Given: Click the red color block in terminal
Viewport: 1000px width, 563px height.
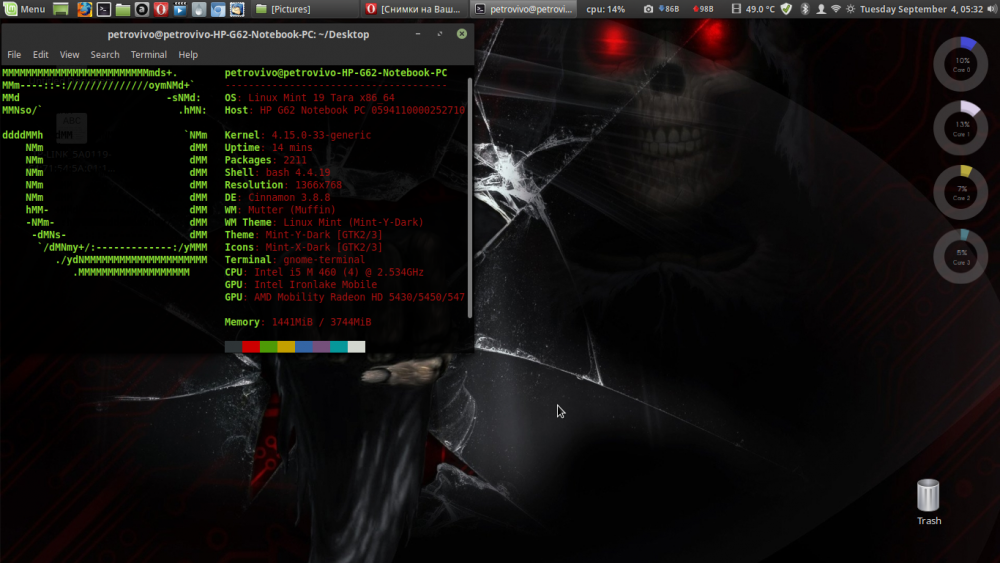Looking at the screenshot, I should [251, 347].
